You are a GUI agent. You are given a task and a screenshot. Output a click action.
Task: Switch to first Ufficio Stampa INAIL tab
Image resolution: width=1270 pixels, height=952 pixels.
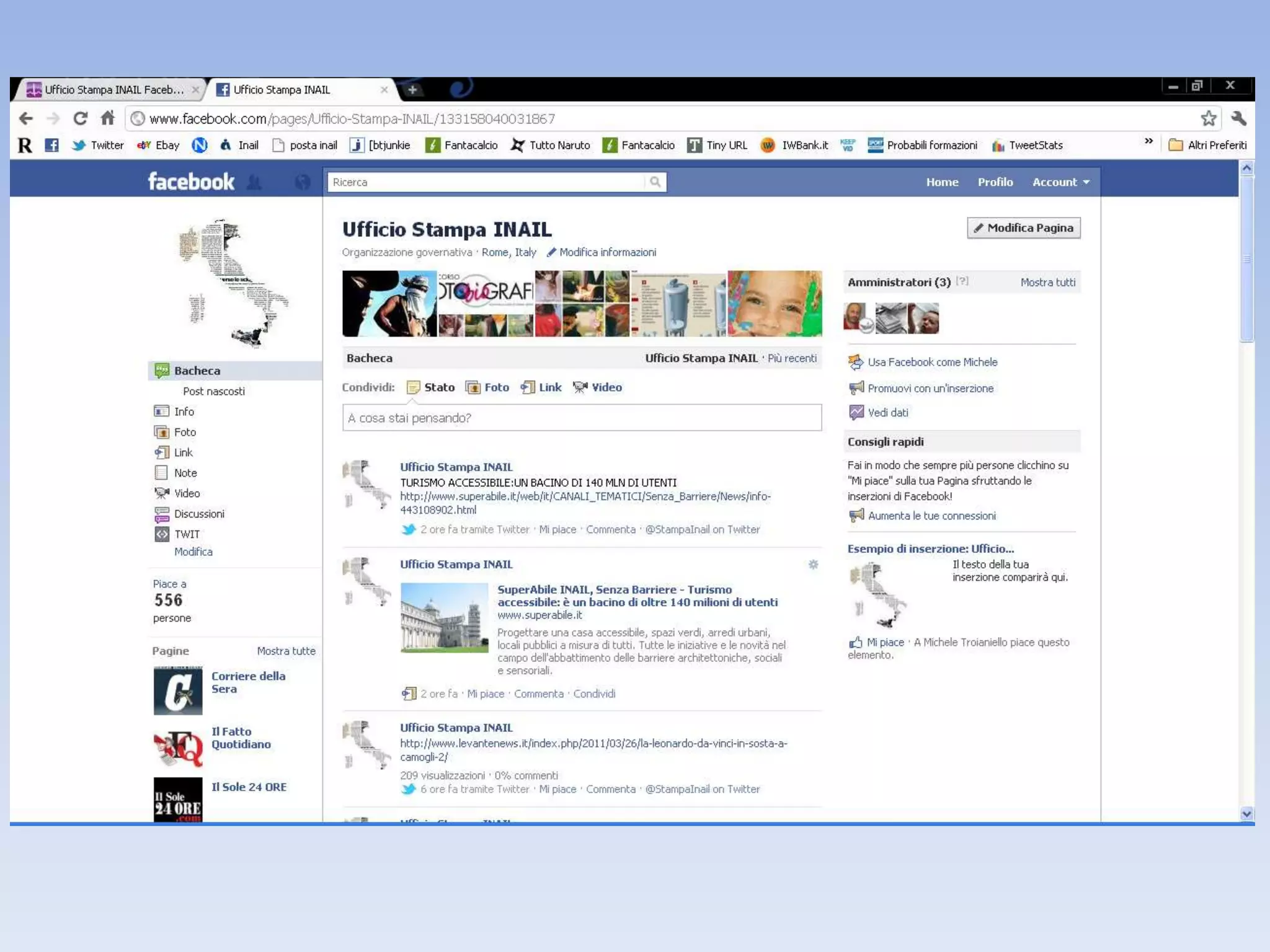(x=109, y=90)
